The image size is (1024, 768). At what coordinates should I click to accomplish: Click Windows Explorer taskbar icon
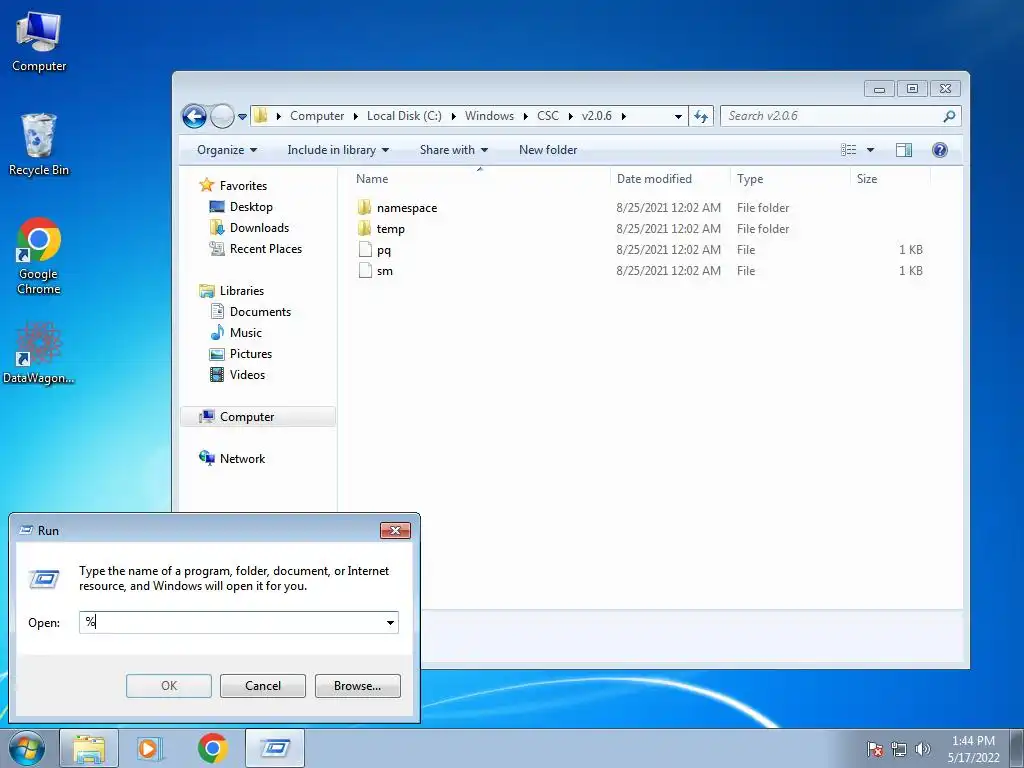click(x=89, y=748)
